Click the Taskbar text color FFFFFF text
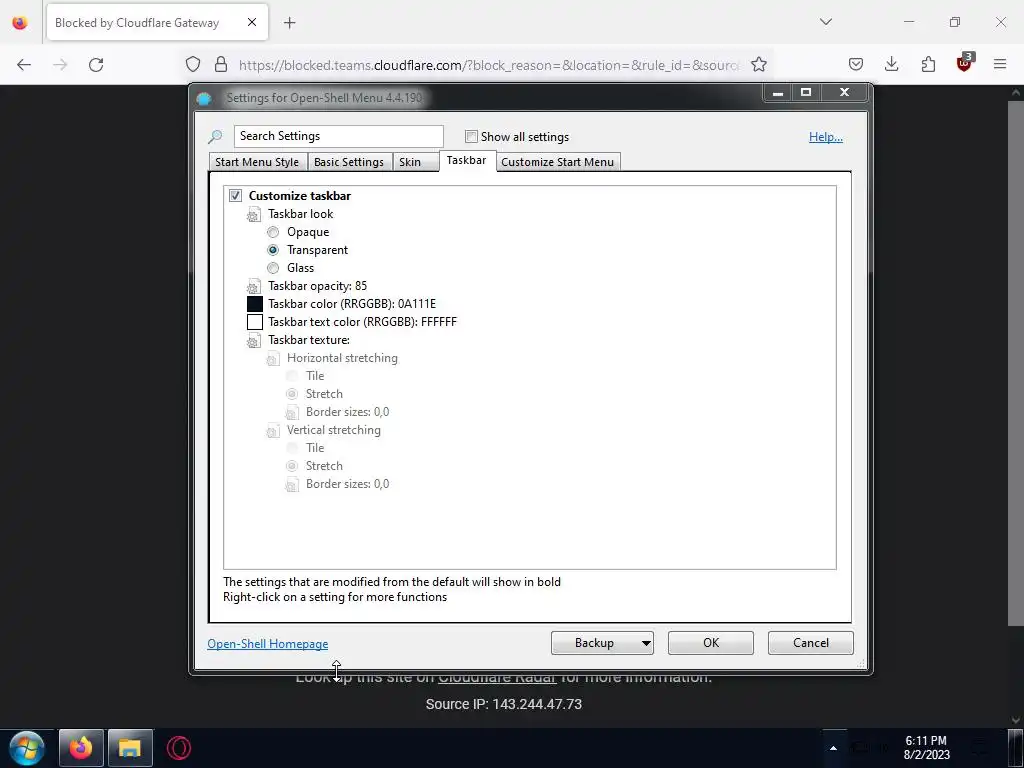 pyautogui.click(x=362, y=322)
